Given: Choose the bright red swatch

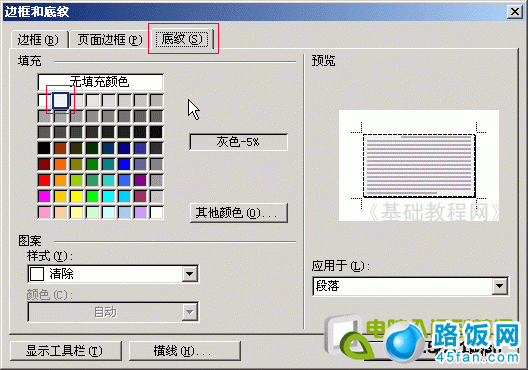Looking at the screenshot, I should 44,180.
